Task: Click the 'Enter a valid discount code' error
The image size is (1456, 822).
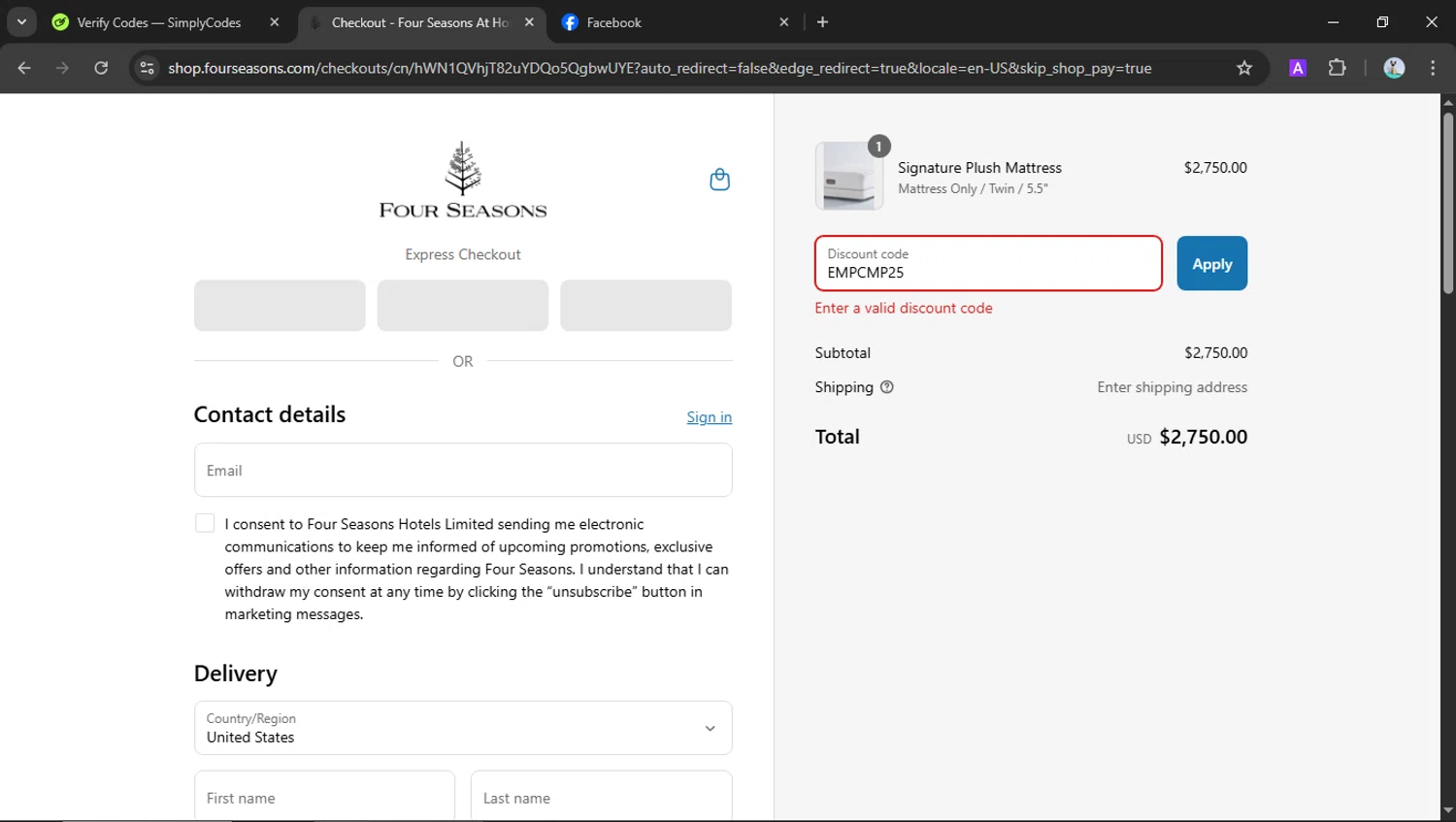Action: coord(904,309)
